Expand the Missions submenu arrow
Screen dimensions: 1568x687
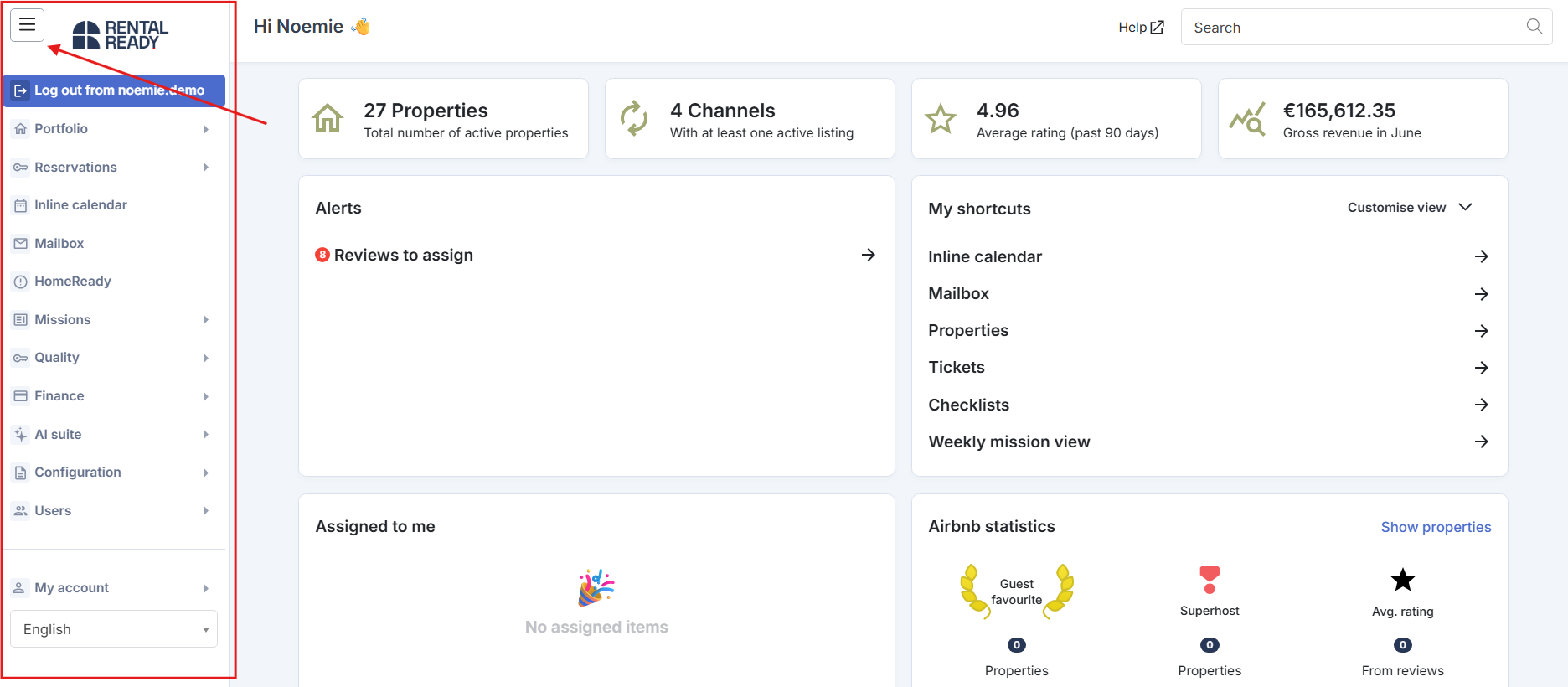click(206, 320)
